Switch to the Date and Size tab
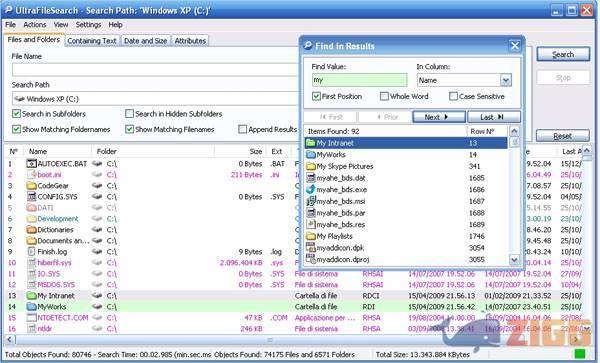 [x=145, y=41]
